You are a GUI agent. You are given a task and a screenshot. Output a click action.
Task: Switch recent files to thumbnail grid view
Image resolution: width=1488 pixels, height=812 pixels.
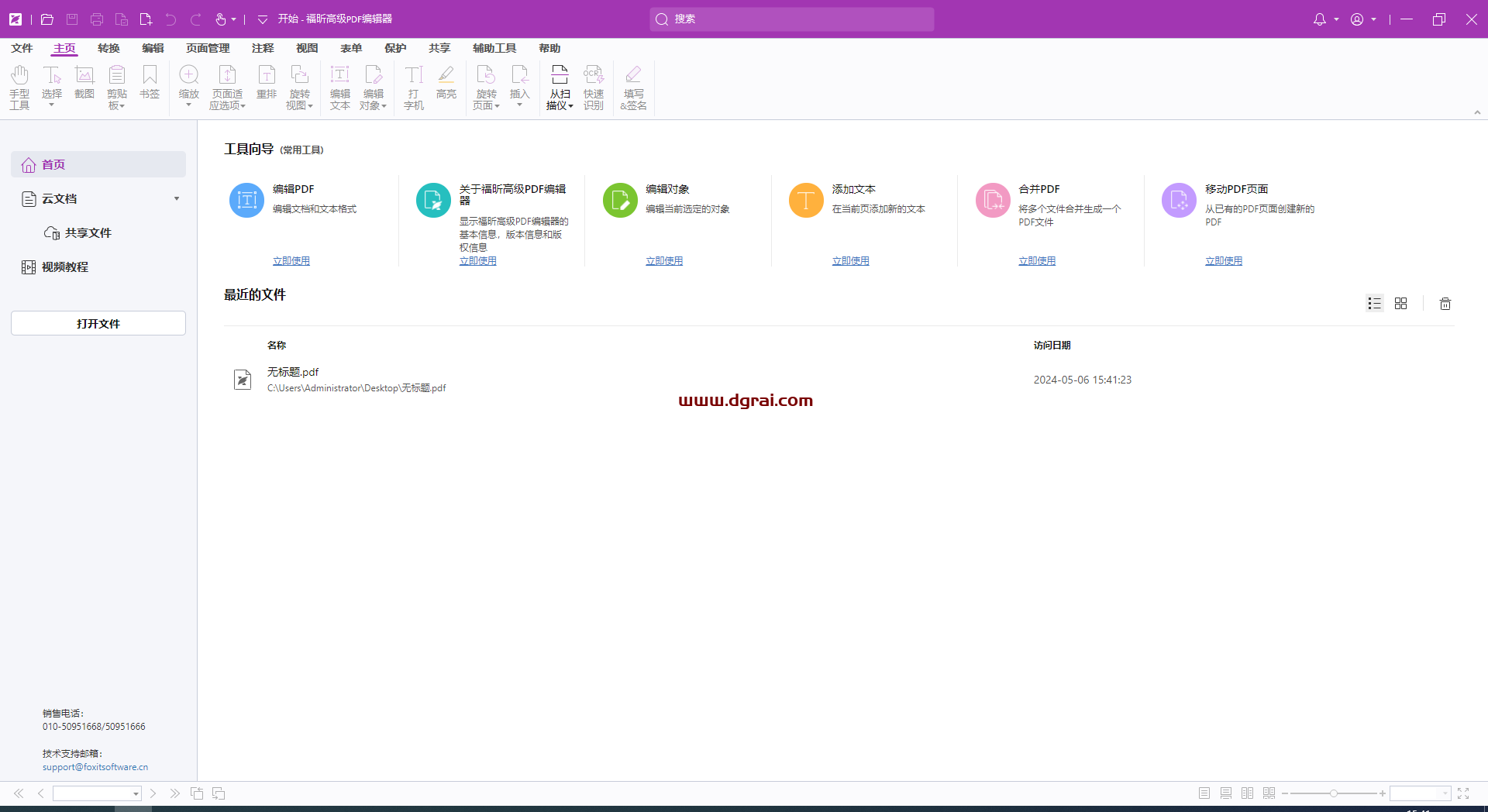click(1400, 304)
